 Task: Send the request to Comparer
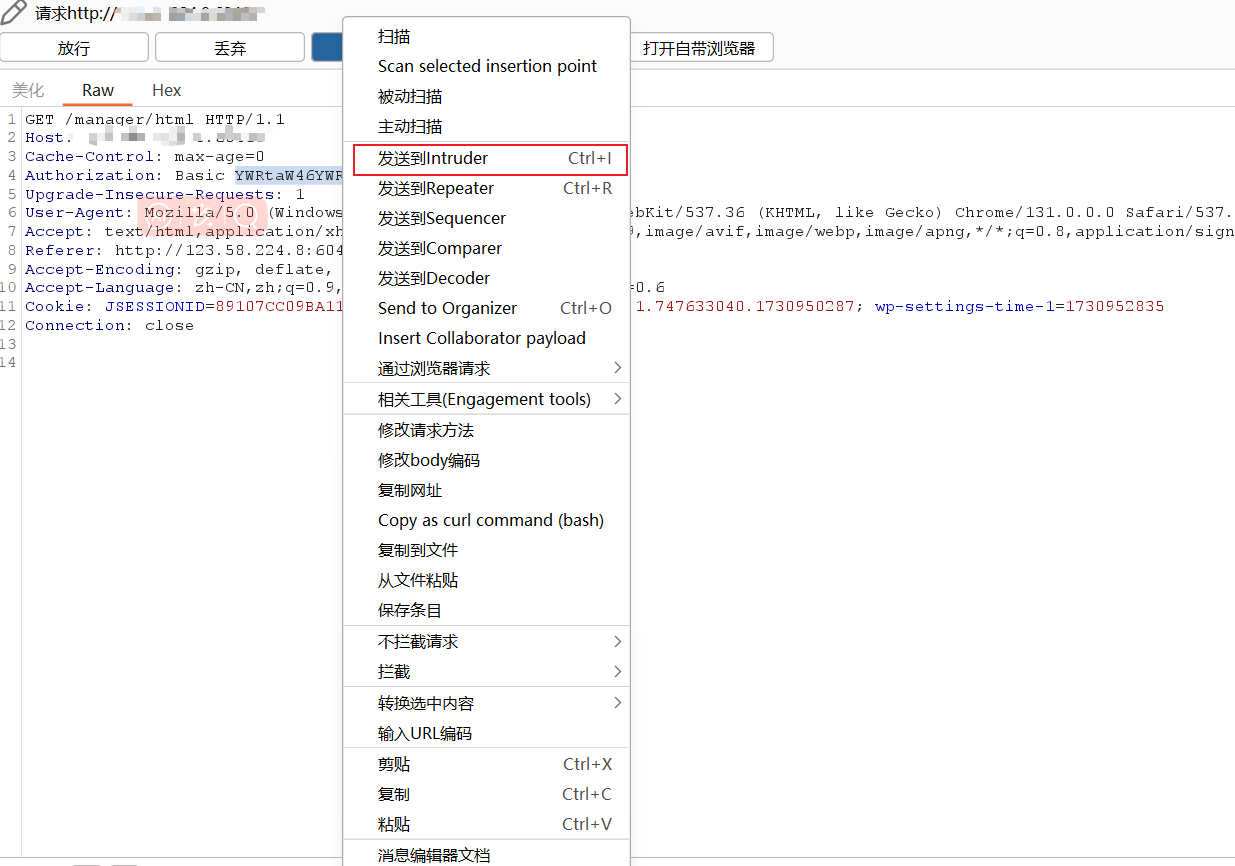pyautogui.click(x=440, y=248)
